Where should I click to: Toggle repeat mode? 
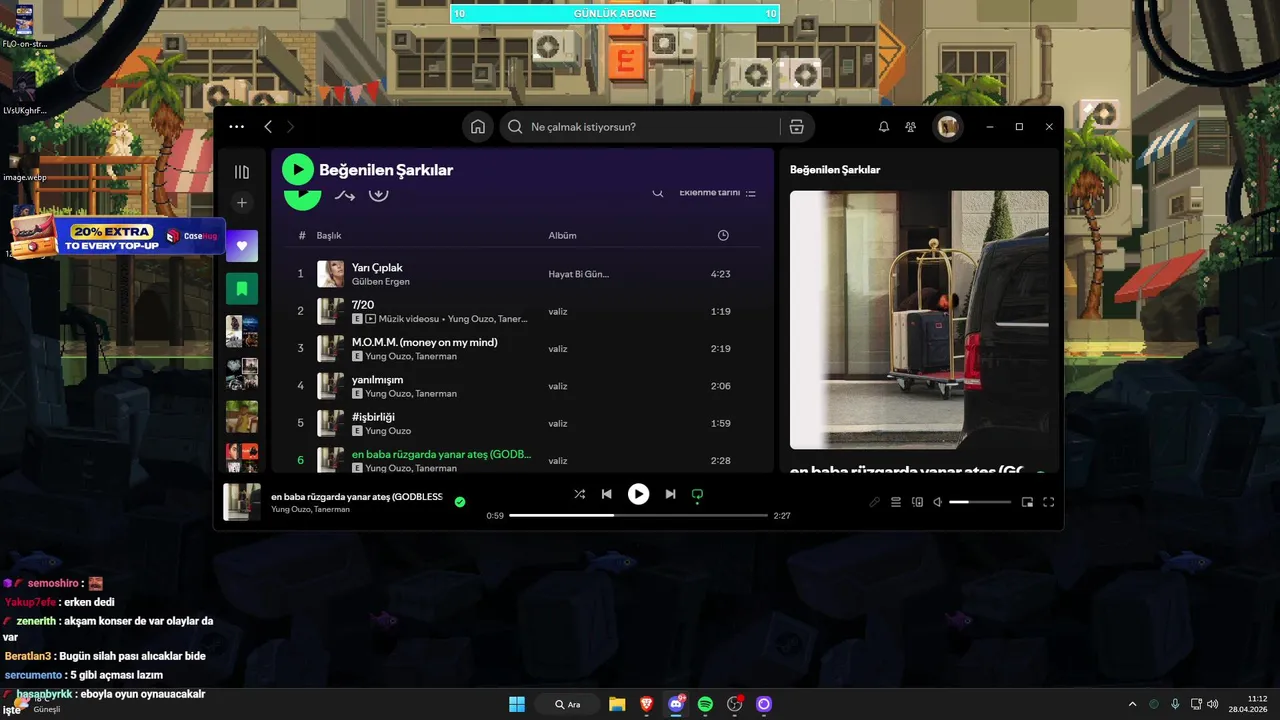click(697, 494)
